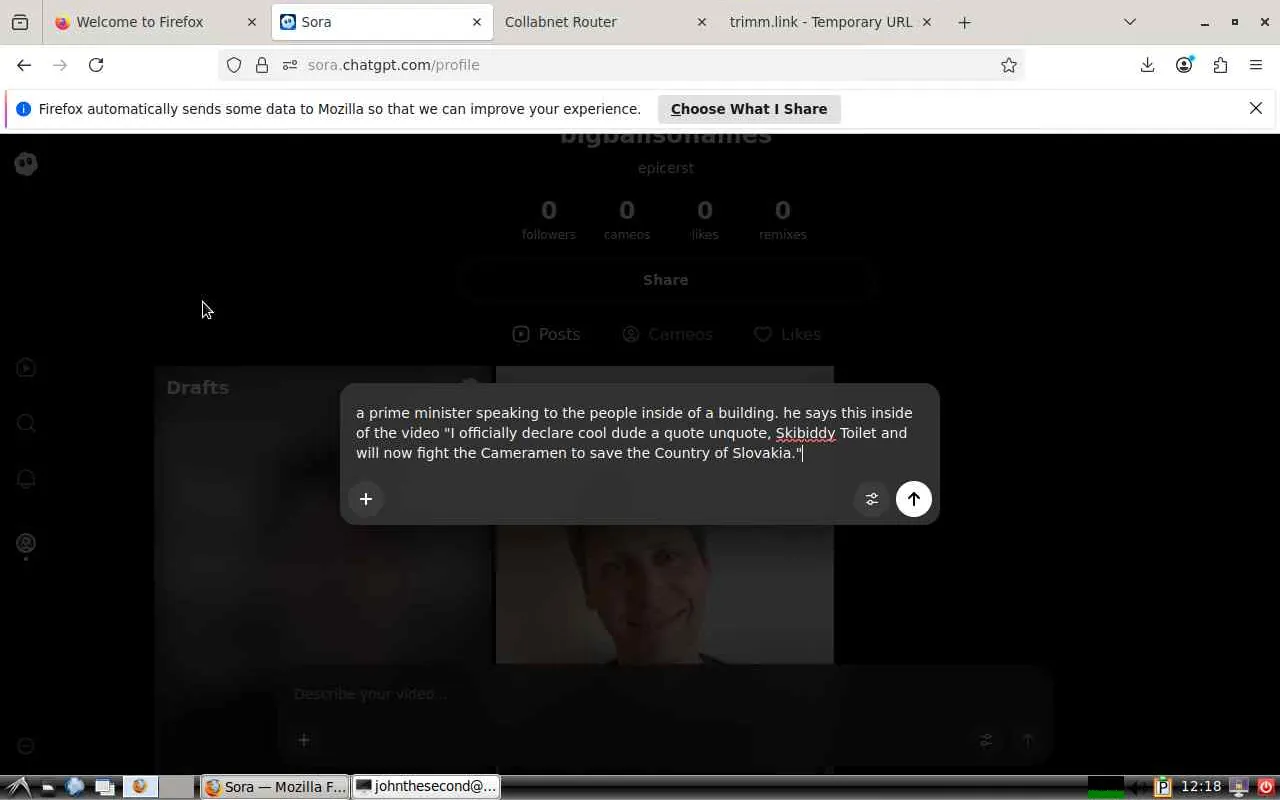Open Sora notifications bell
This screenshot has width=1280, height=800.
click(x=26, y=479)
